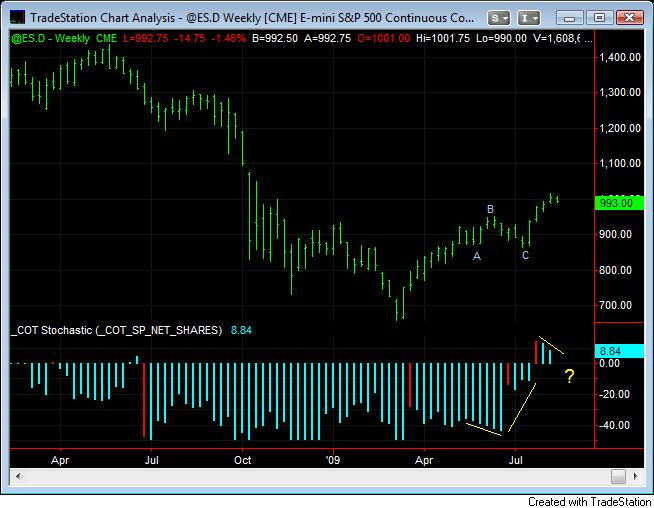Image resolution: width=654 pixels, height=508 pixels.
Task: Select the text annotation B on chart
Action: 490,209
